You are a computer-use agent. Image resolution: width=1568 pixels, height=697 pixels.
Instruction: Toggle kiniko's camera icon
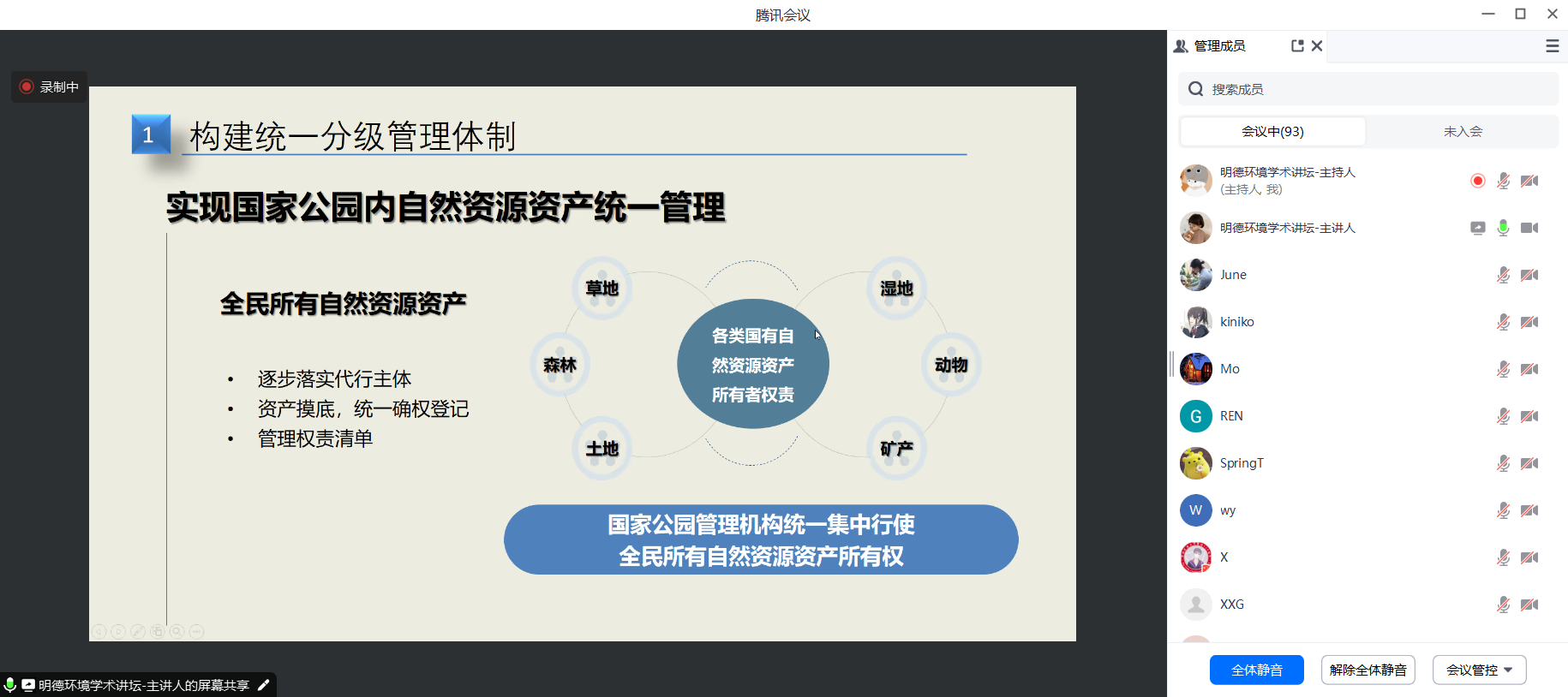tap(1529, 322)
